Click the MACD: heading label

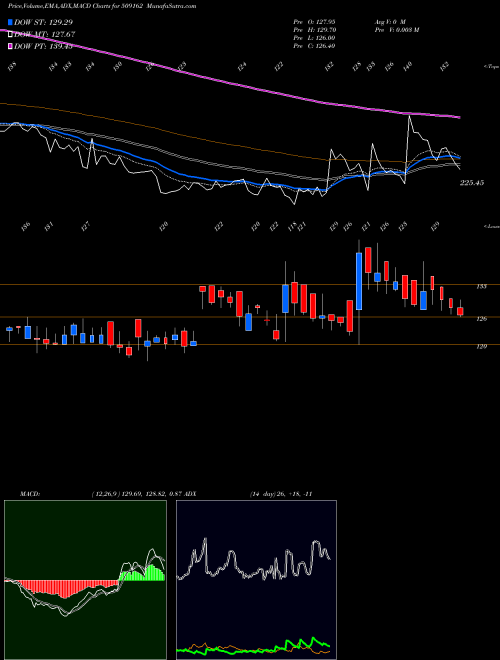[30, 494]
